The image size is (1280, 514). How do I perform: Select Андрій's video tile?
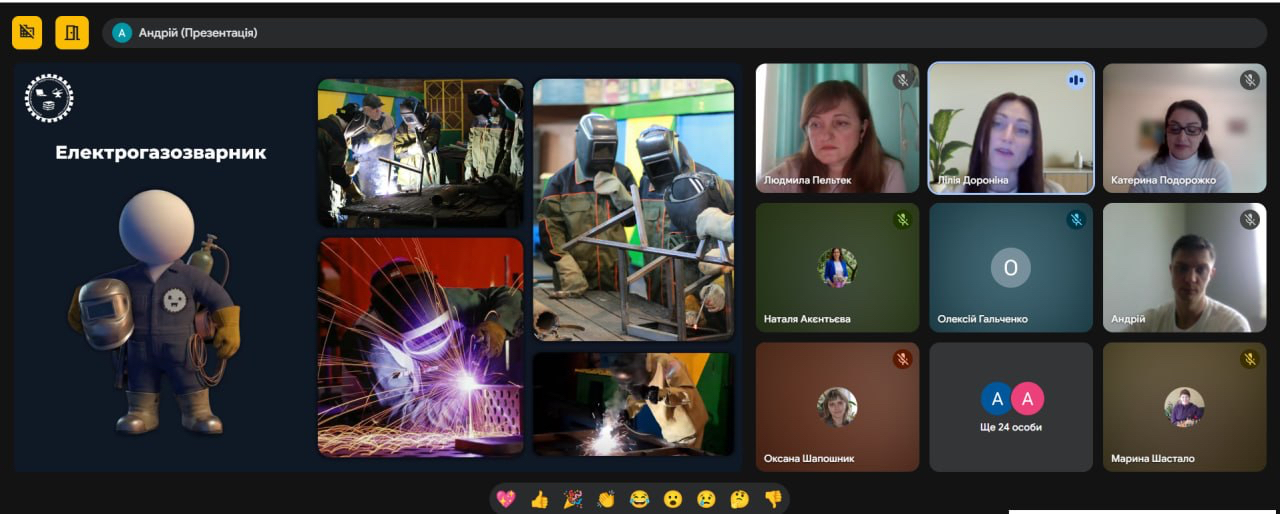(1185, 268)
